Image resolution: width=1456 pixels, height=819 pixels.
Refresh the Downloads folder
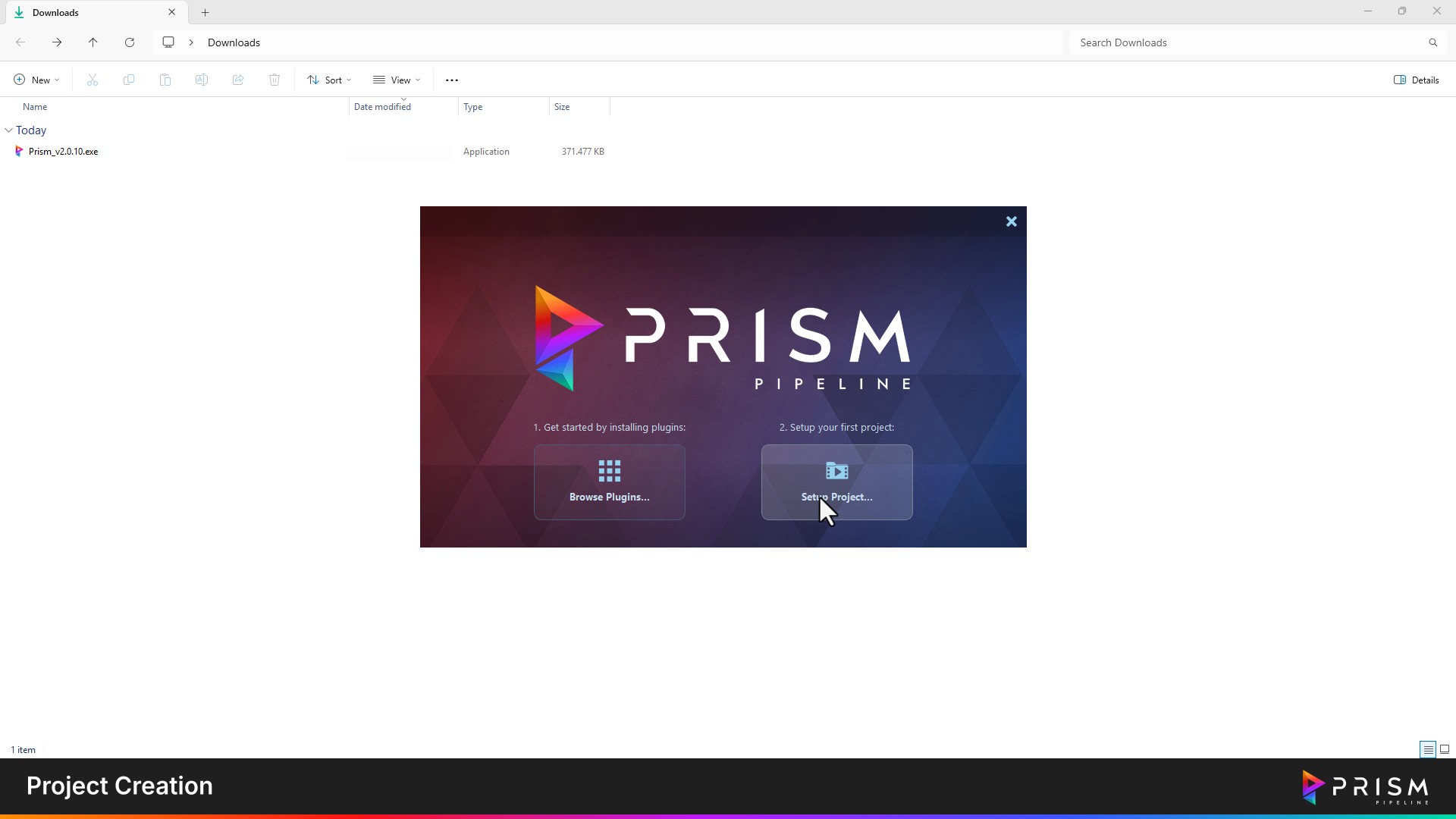pyautogui.click(x=130, y=42)
